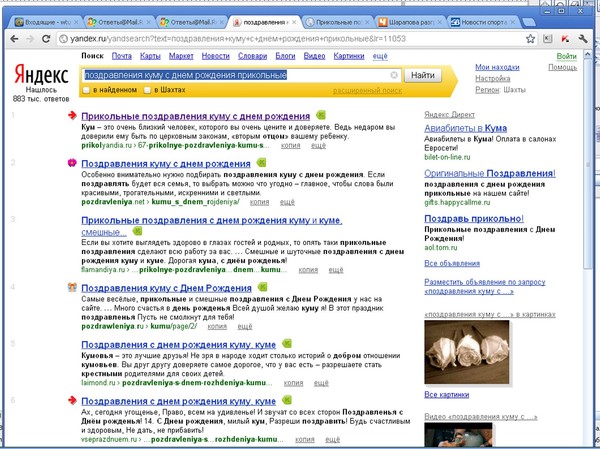Open the wrench settings menu
The image size is (600, 449).
coord(583,39)
